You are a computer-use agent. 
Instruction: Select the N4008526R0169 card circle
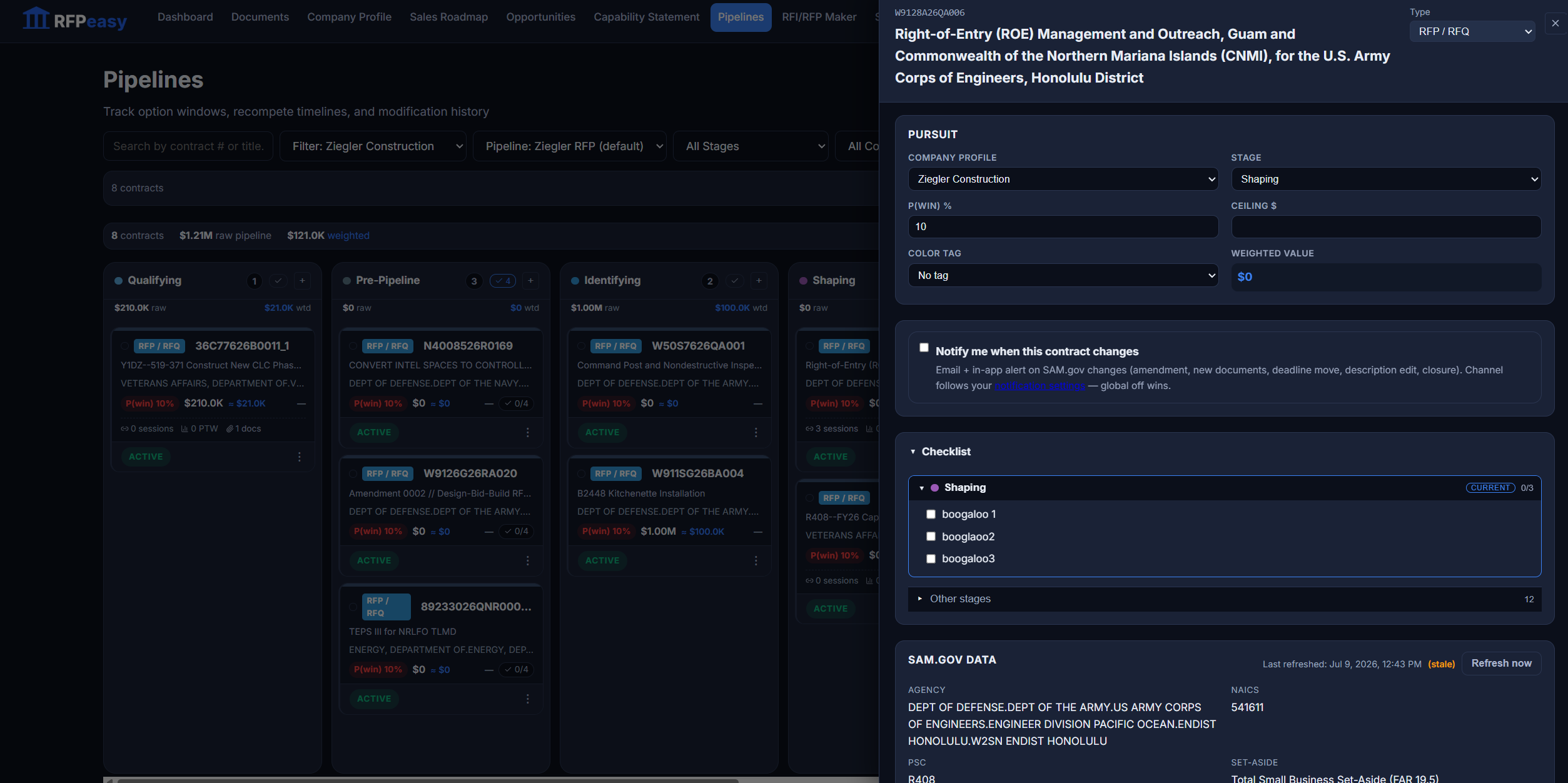pyautogui.click(x=353, y=346)
